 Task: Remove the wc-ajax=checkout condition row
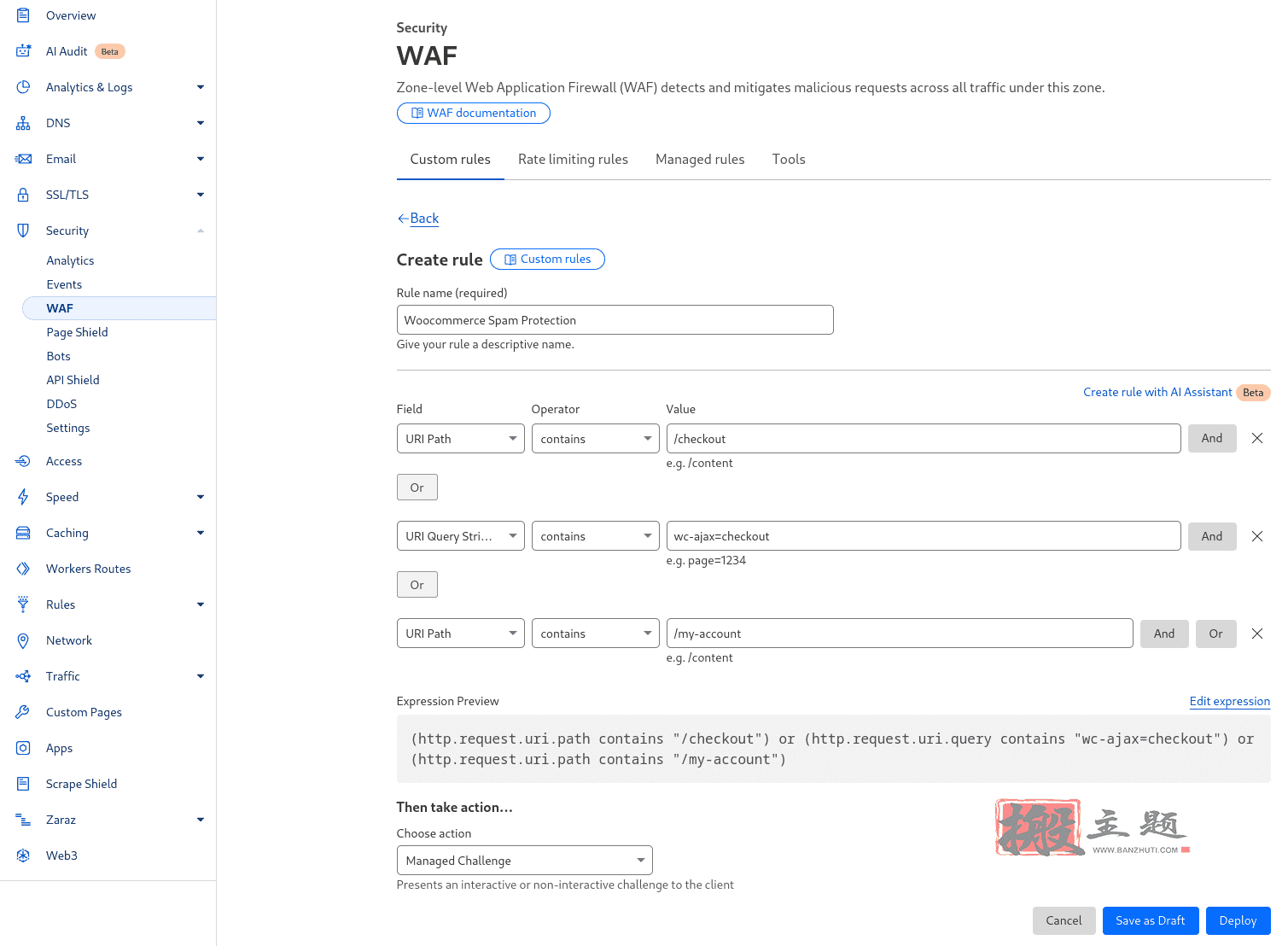(1256, 536)
